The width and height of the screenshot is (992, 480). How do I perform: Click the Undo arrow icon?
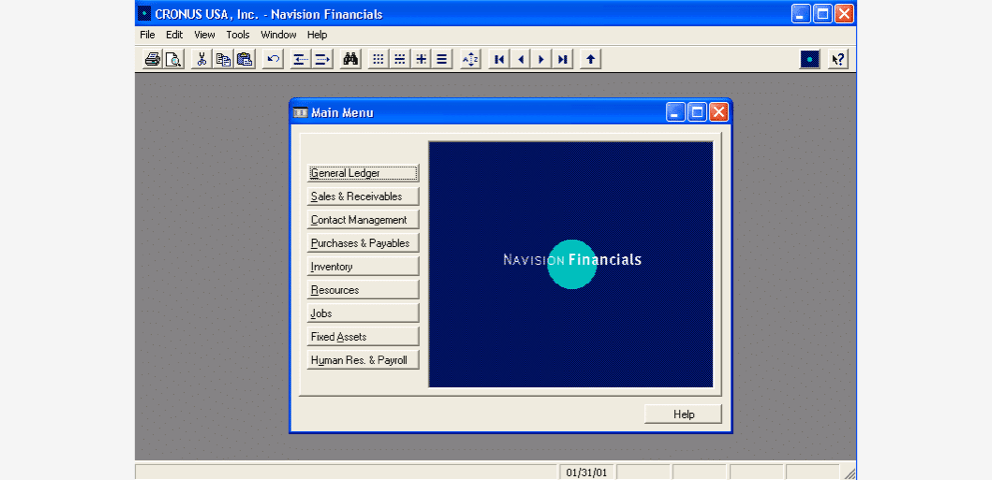coord(273,59)
